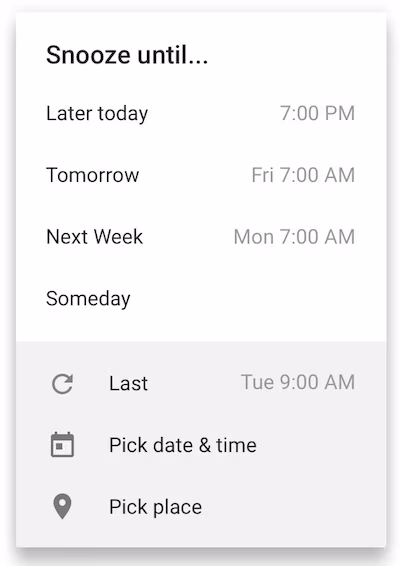Snooze until Monday next week
400x566 pixels.
coord(201,237)
